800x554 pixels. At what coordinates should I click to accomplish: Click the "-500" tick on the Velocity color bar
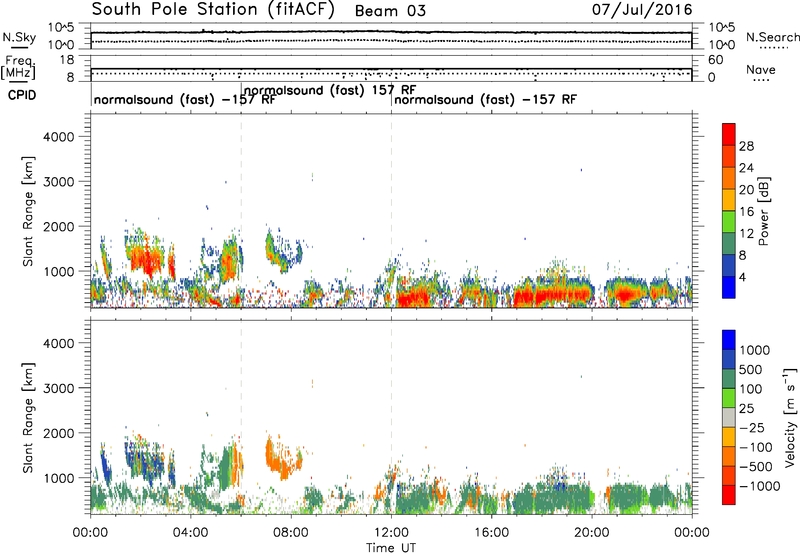click(756, 466)
